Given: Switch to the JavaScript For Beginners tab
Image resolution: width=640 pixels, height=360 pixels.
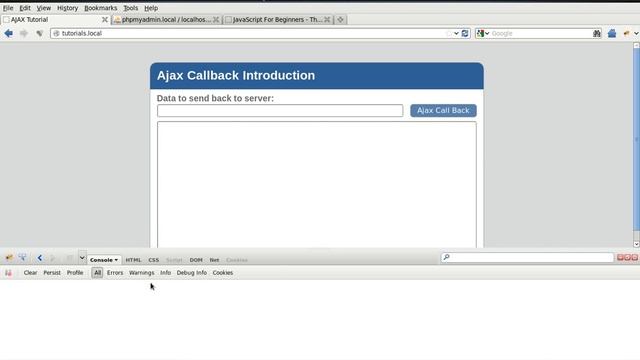Looking at the screenshot, I should pos(278,20).
